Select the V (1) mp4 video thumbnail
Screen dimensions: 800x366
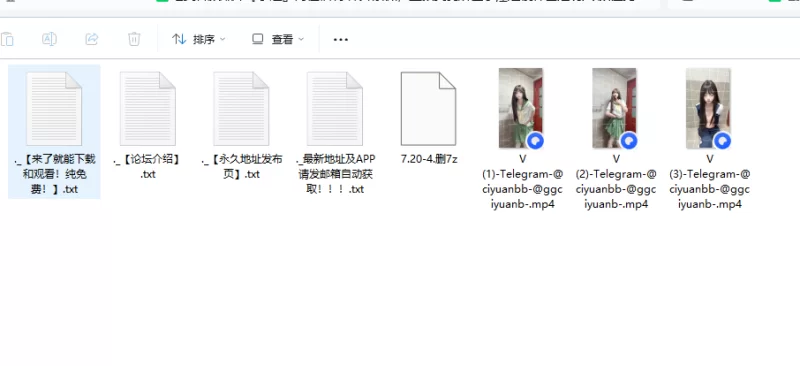coord(521,108)
